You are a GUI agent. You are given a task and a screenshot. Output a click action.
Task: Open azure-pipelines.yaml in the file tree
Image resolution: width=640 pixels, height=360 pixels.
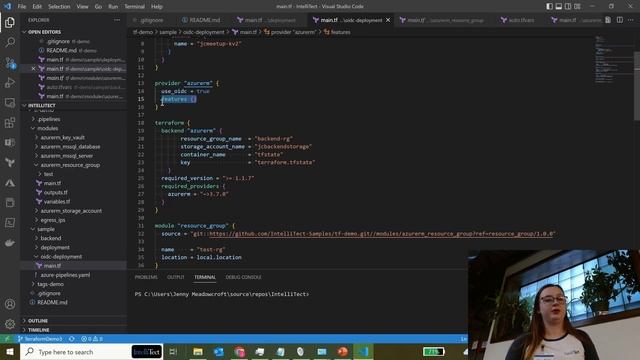pyautogui.click(x=65, y=275)
